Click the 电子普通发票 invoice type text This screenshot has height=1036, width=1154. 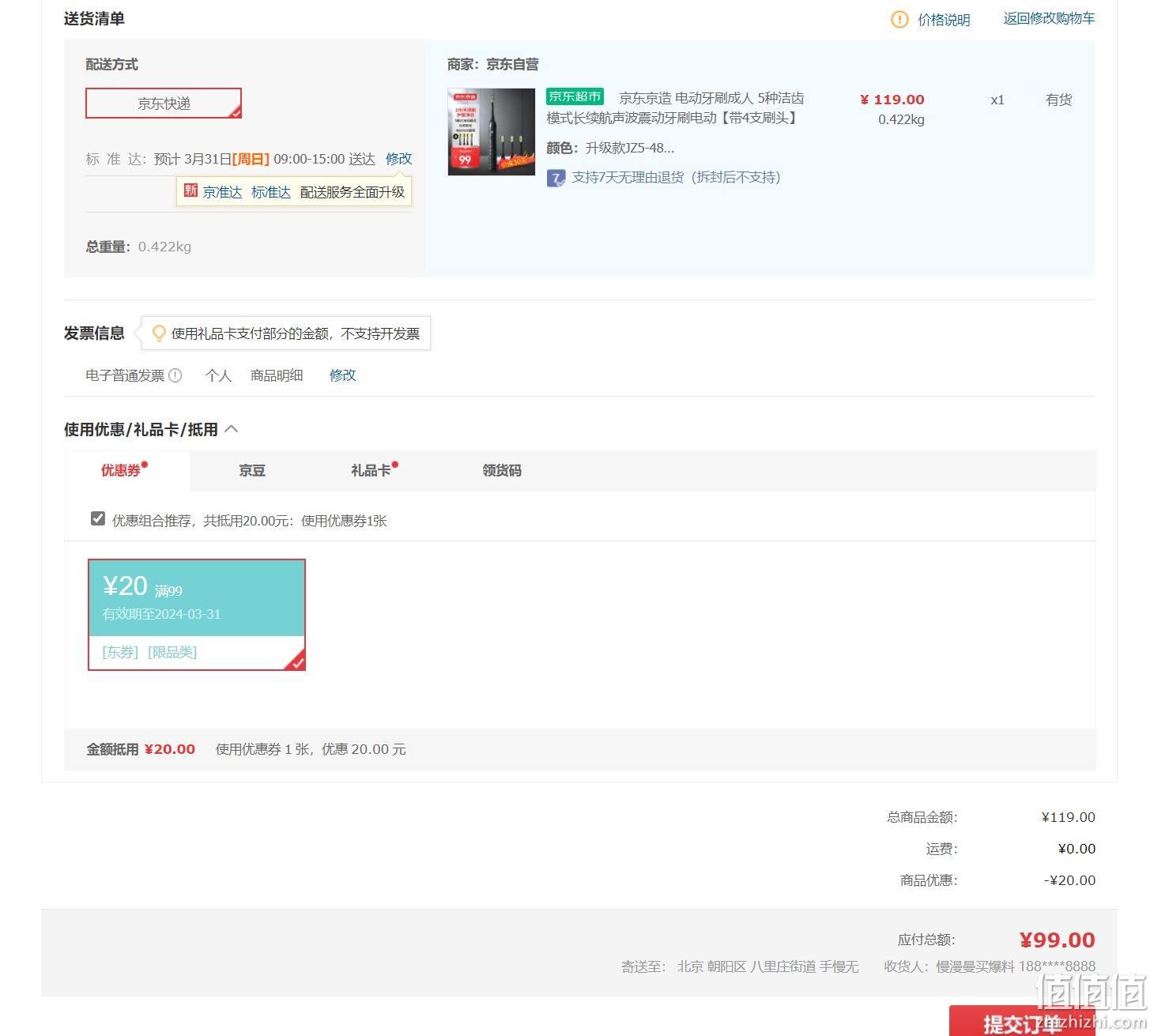click(125, 375)
